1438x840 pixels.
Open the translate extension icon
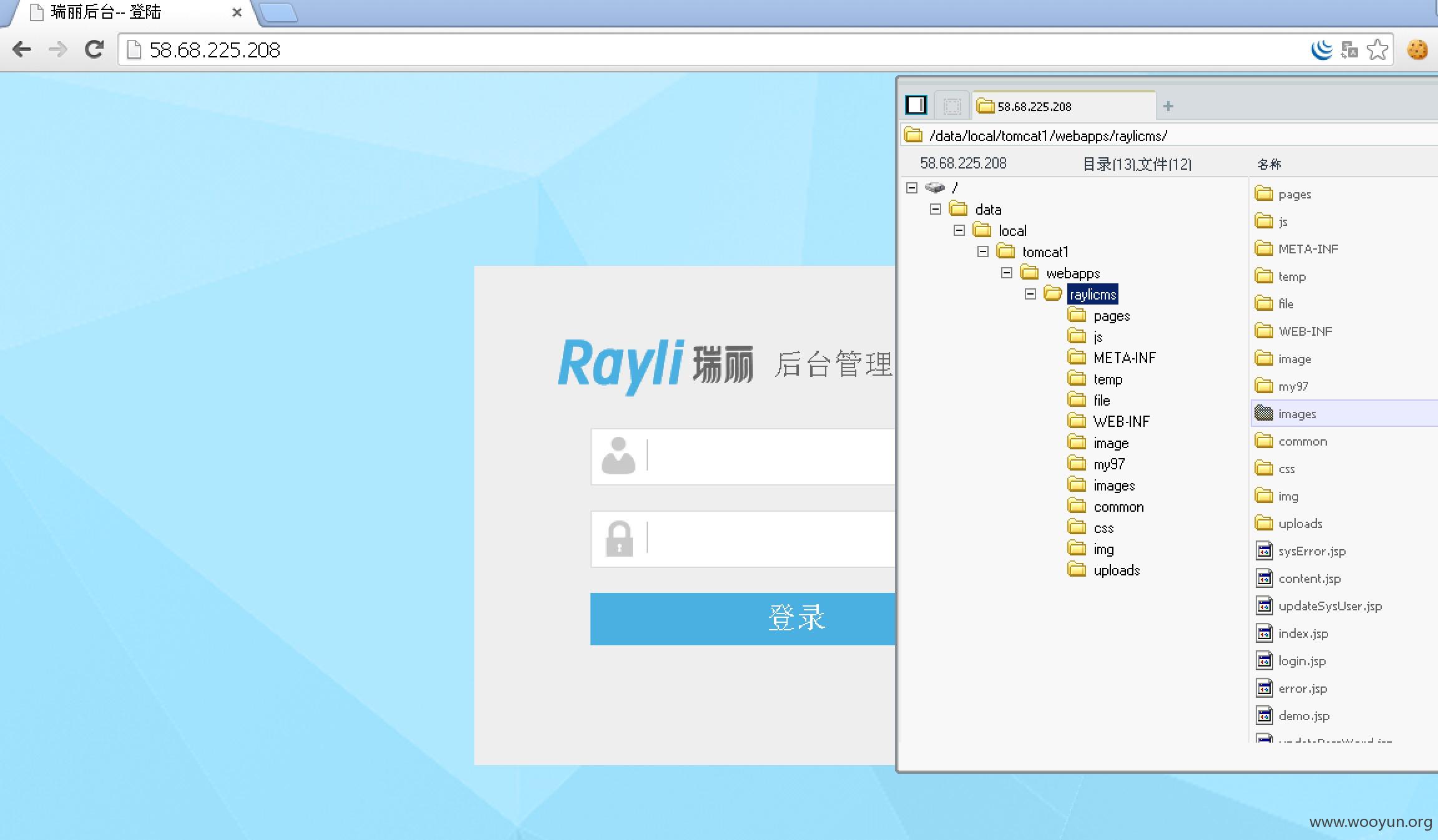click(x=1349, y=49)
